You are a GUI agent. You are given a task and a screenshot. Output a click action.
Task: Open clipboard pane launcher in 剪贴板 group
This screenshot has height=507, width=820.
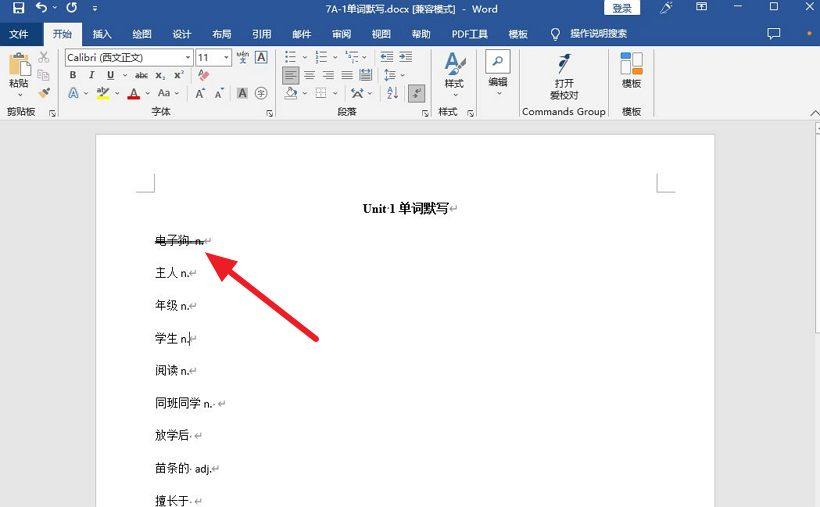(x=52, y=112)
